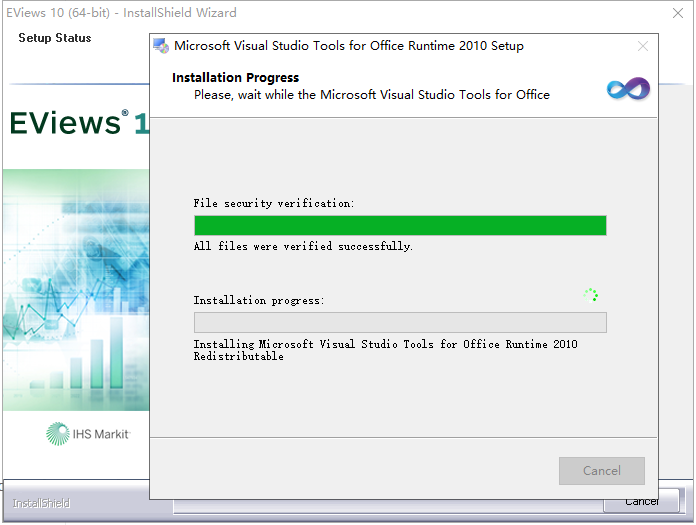Click the IHS Markit logo
Viewport: 696px width, 525px height.
pos(88,433)
